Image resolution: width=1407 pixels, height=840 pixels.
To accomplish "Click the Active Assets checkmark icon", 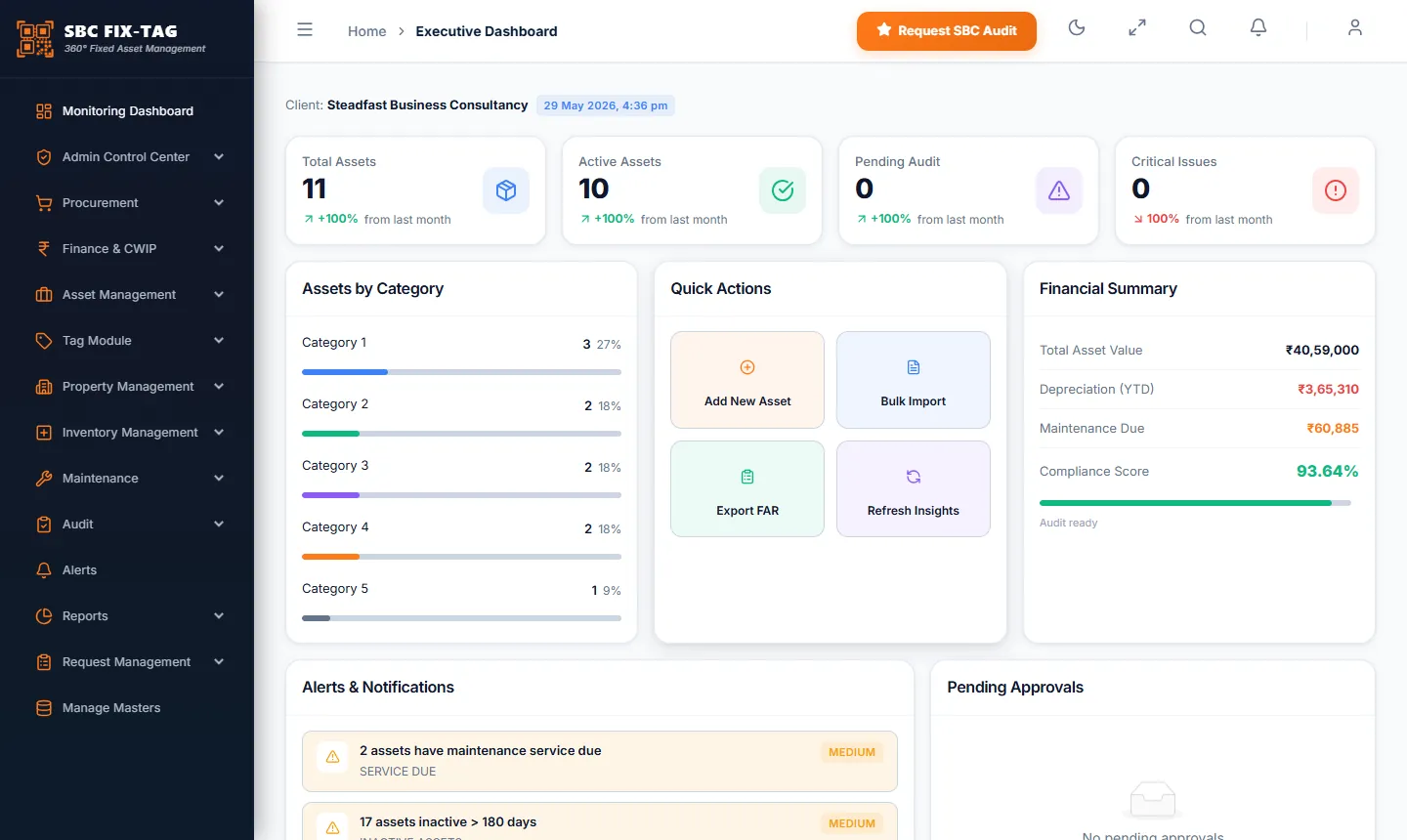I will 783,190.
